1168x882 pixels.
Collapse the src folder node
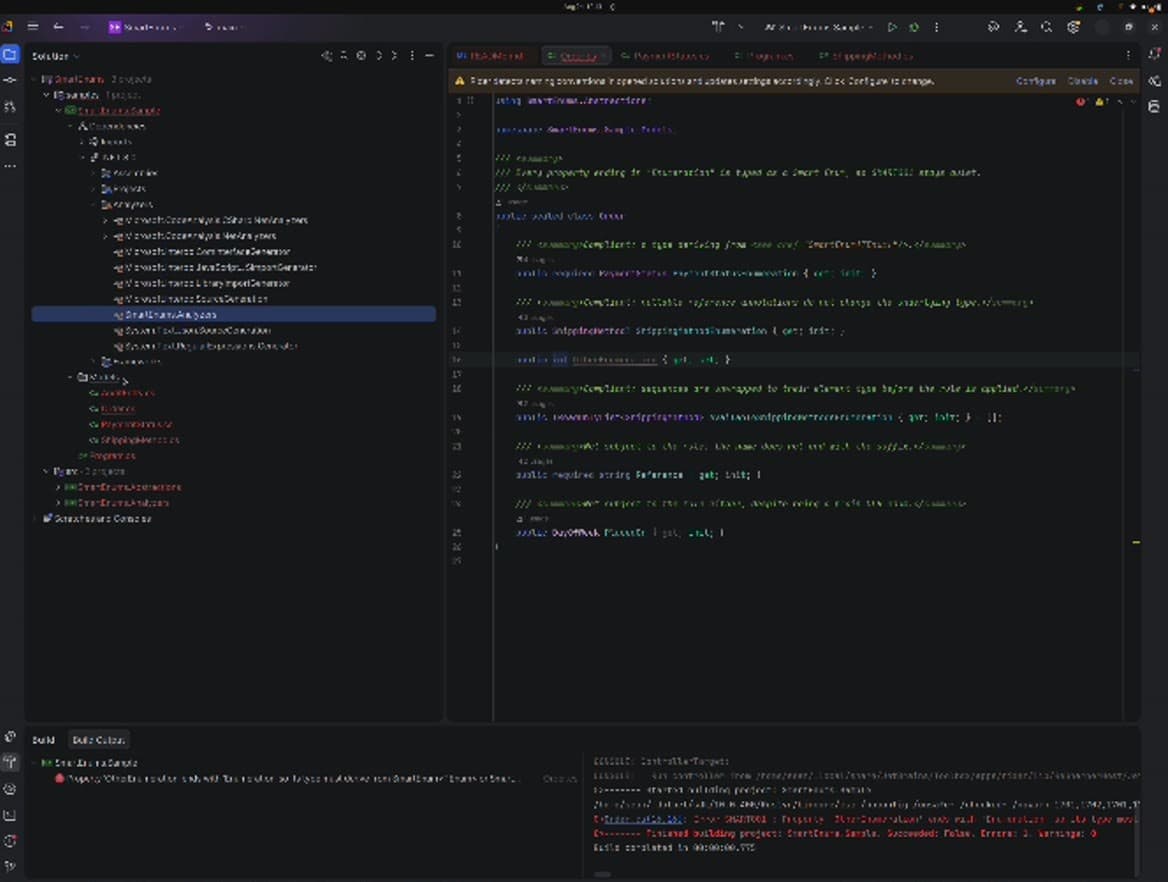(x=46, y=472)
